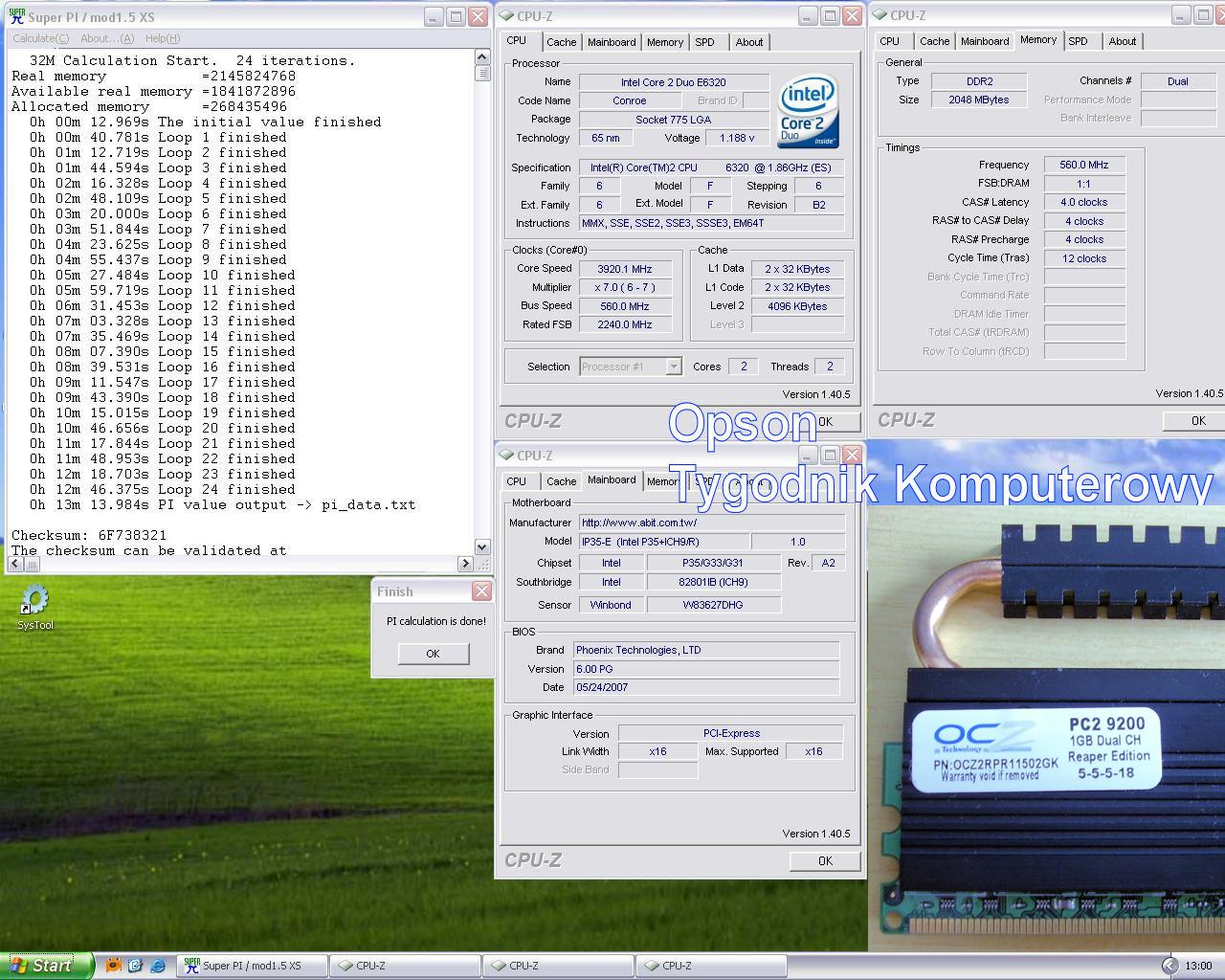Select the first CPU-Z taskbar button
Viewport: 1225px width, 980px height.
tap(405, 966)
